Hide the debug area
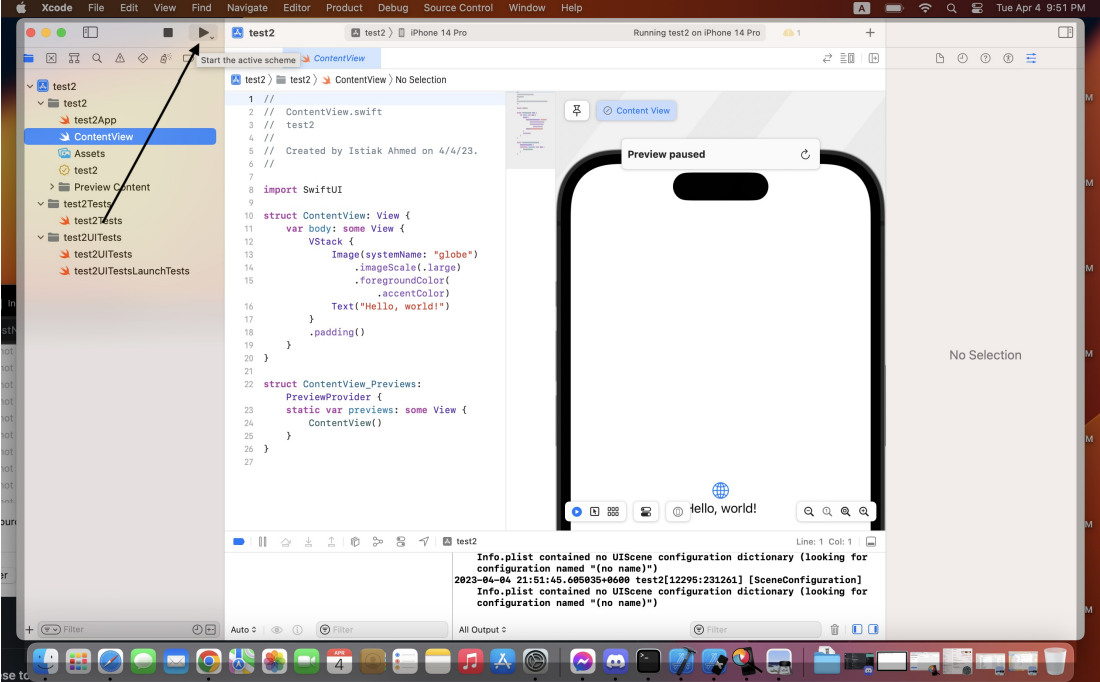1100x682 pixels. point(871,542)
